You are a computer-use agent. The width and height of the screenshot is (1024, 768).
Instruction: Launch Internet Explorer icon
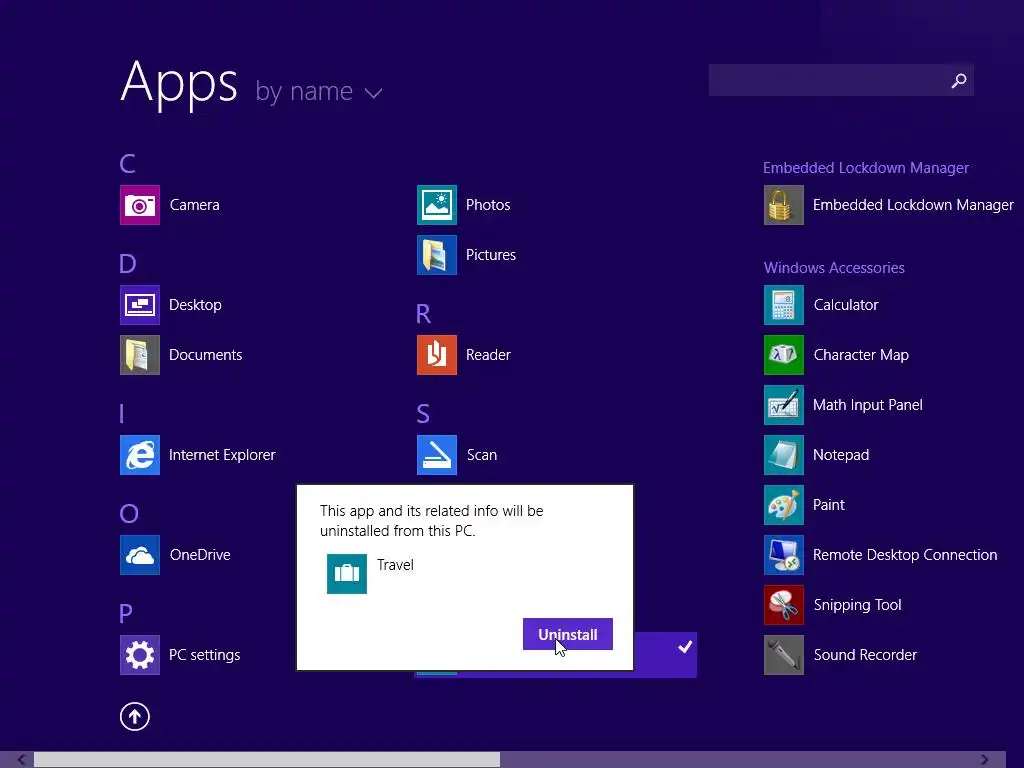click(140, 455)
